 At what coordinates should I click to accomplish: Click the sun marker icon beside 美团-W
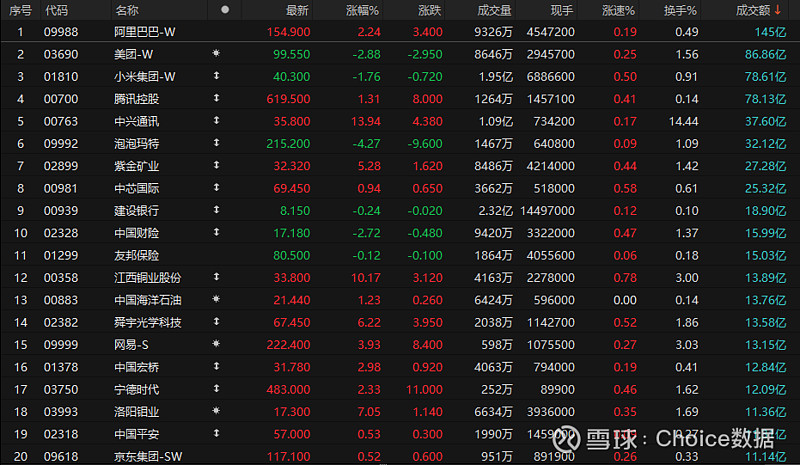pyautogui.click(x=216, y=54)
